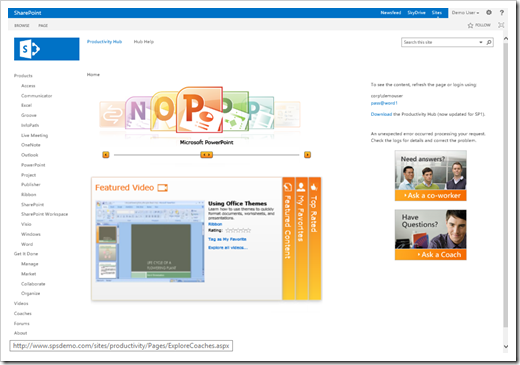Open Access in the Products list
Viewport: 520px width, 365px height.
(28, 86)
